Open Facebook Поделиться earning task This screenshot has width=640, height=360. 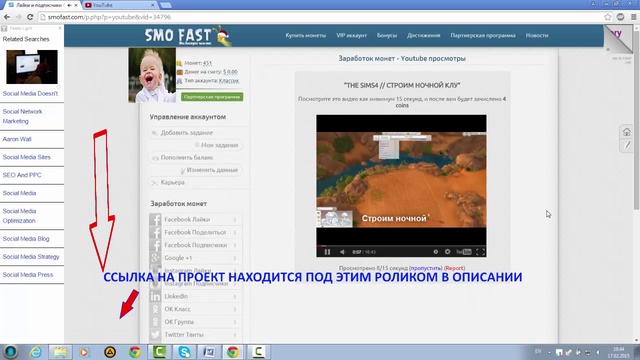[x=196, y=232]
